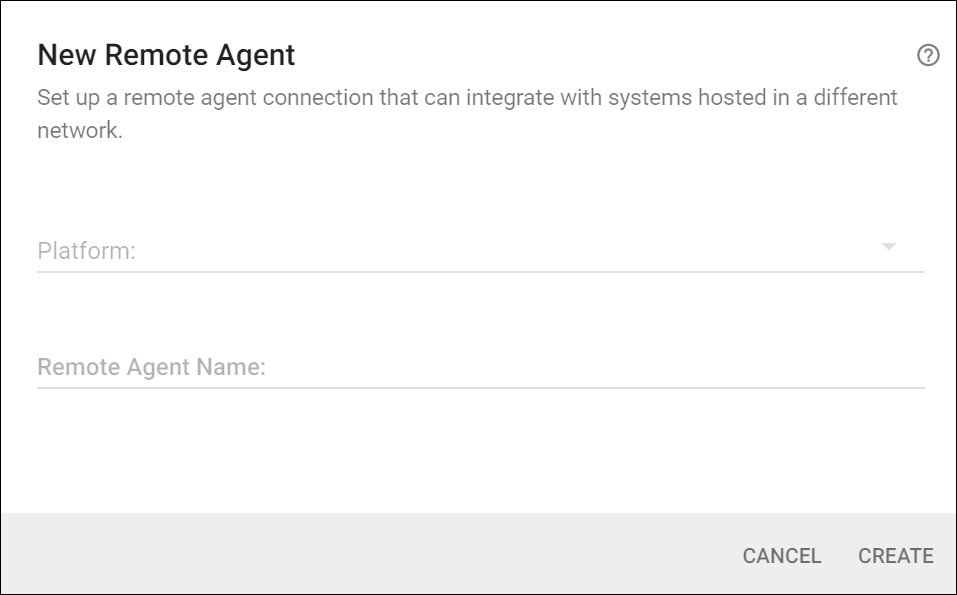Click the word 'network.' in the description
This screenshot has width=957, height=595.
tap(80, 131)
